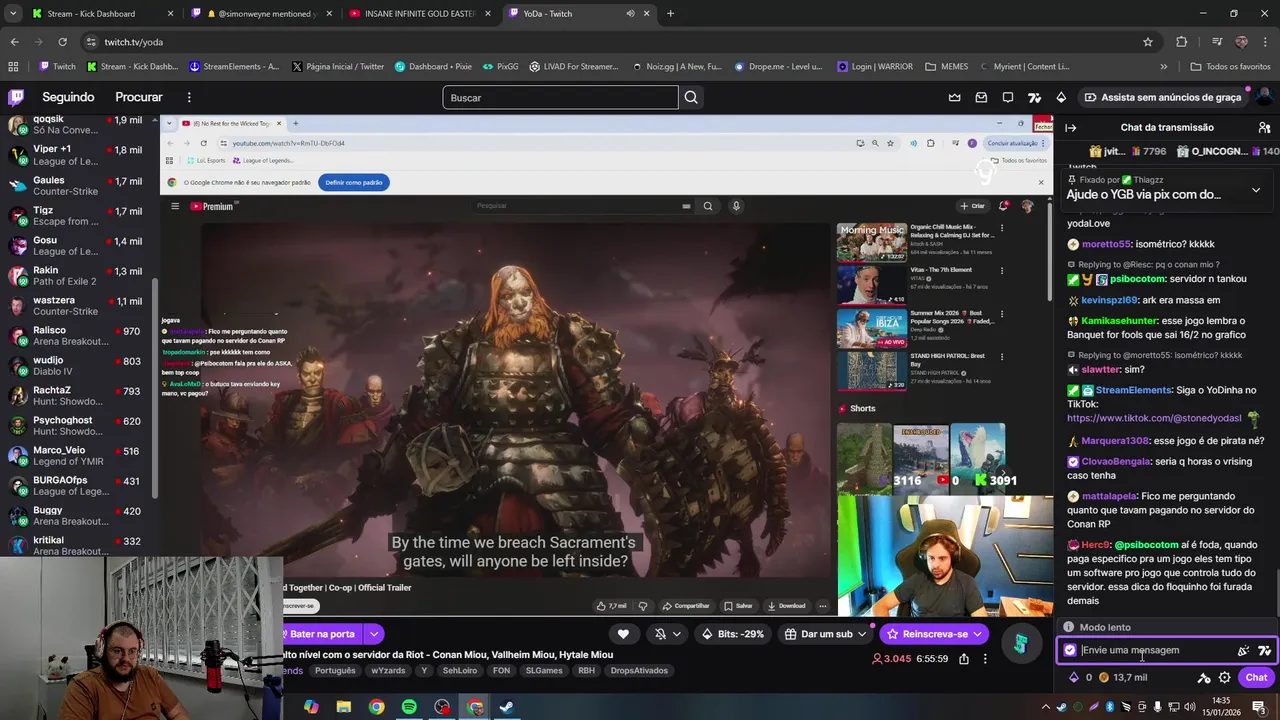This screenshot has height=720, width=1280.
Task: Open Spotify from the taskbar
Action: pos(409,707)
